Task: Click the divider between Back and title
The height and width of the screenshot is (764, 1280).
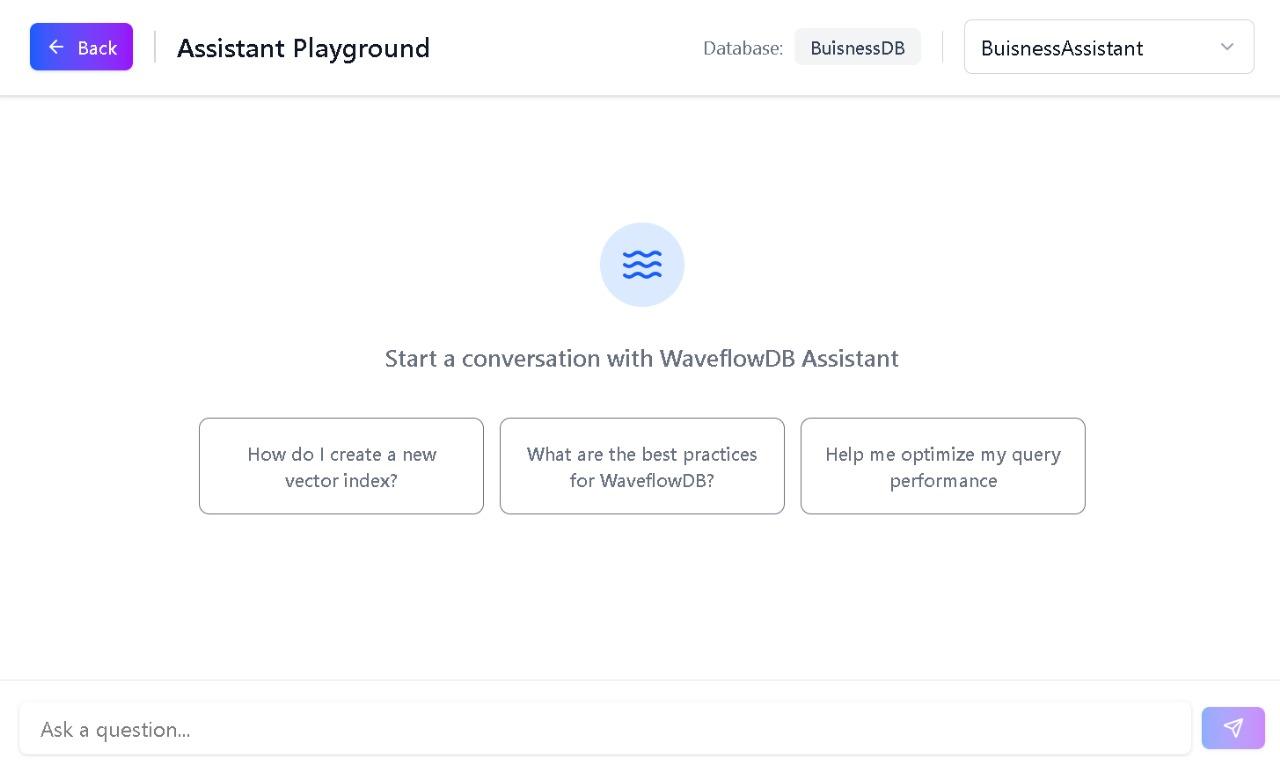Action: click(x=155, y=47)
